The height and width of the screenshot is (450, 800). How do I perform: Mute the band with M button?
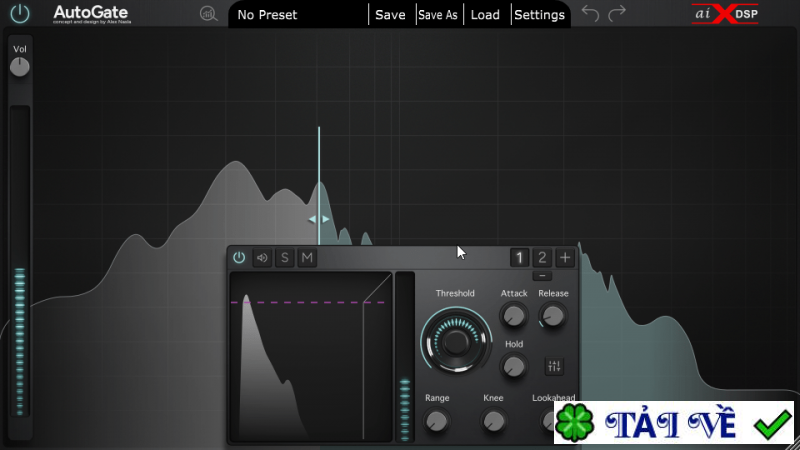coord(307,258)
